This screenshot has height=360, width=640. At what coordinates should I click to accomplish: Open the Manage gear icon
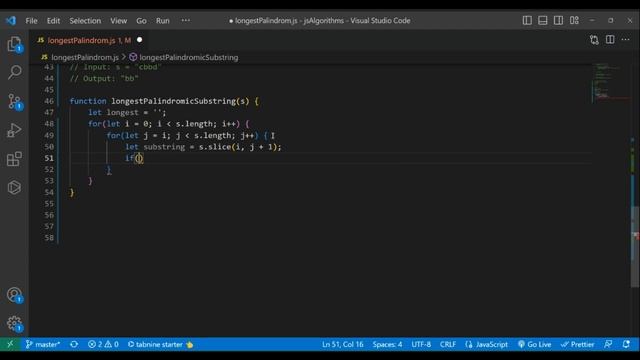(14, 323)
